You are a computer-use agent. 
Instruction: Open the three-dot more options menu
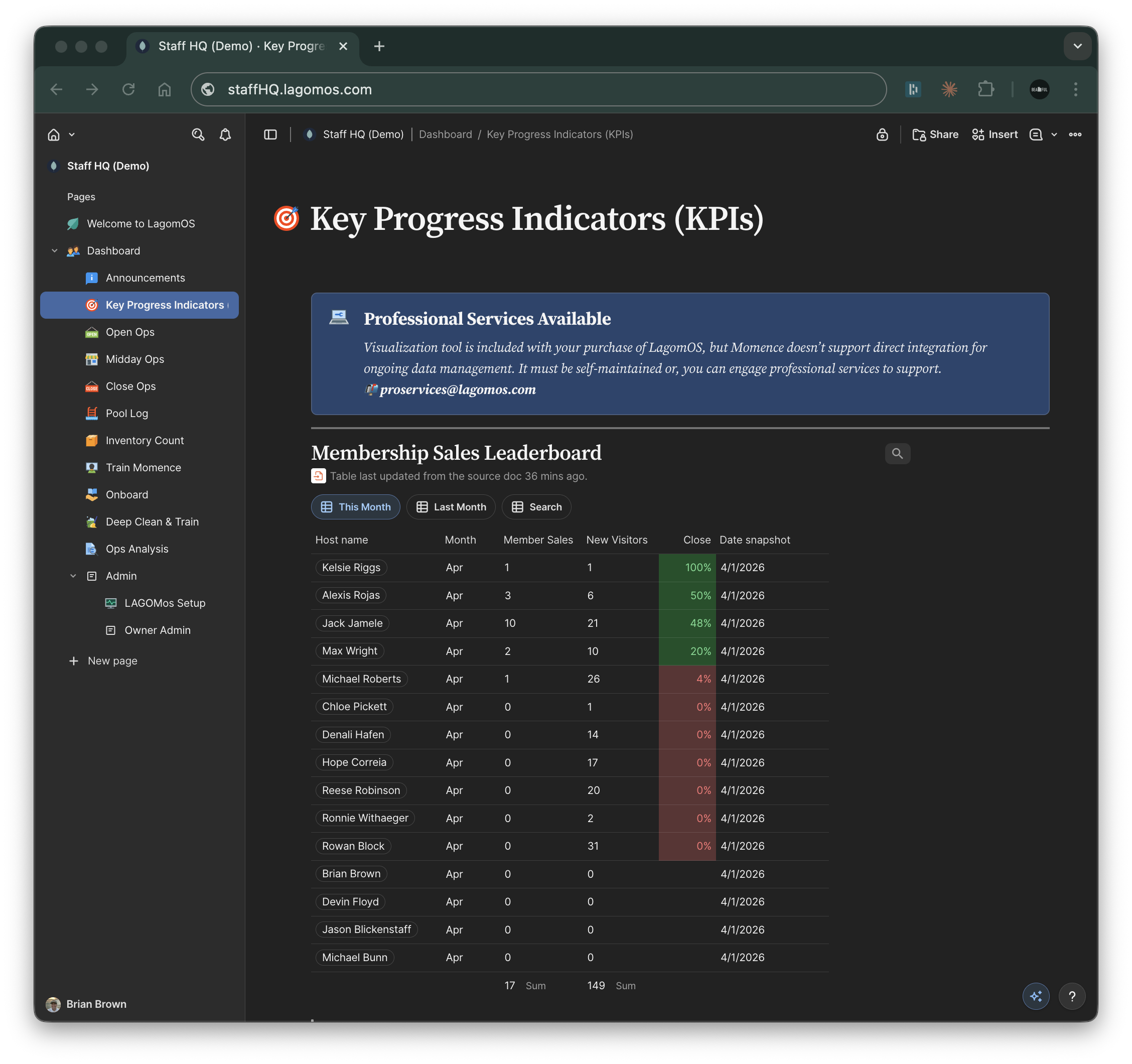coord(1075,135)
